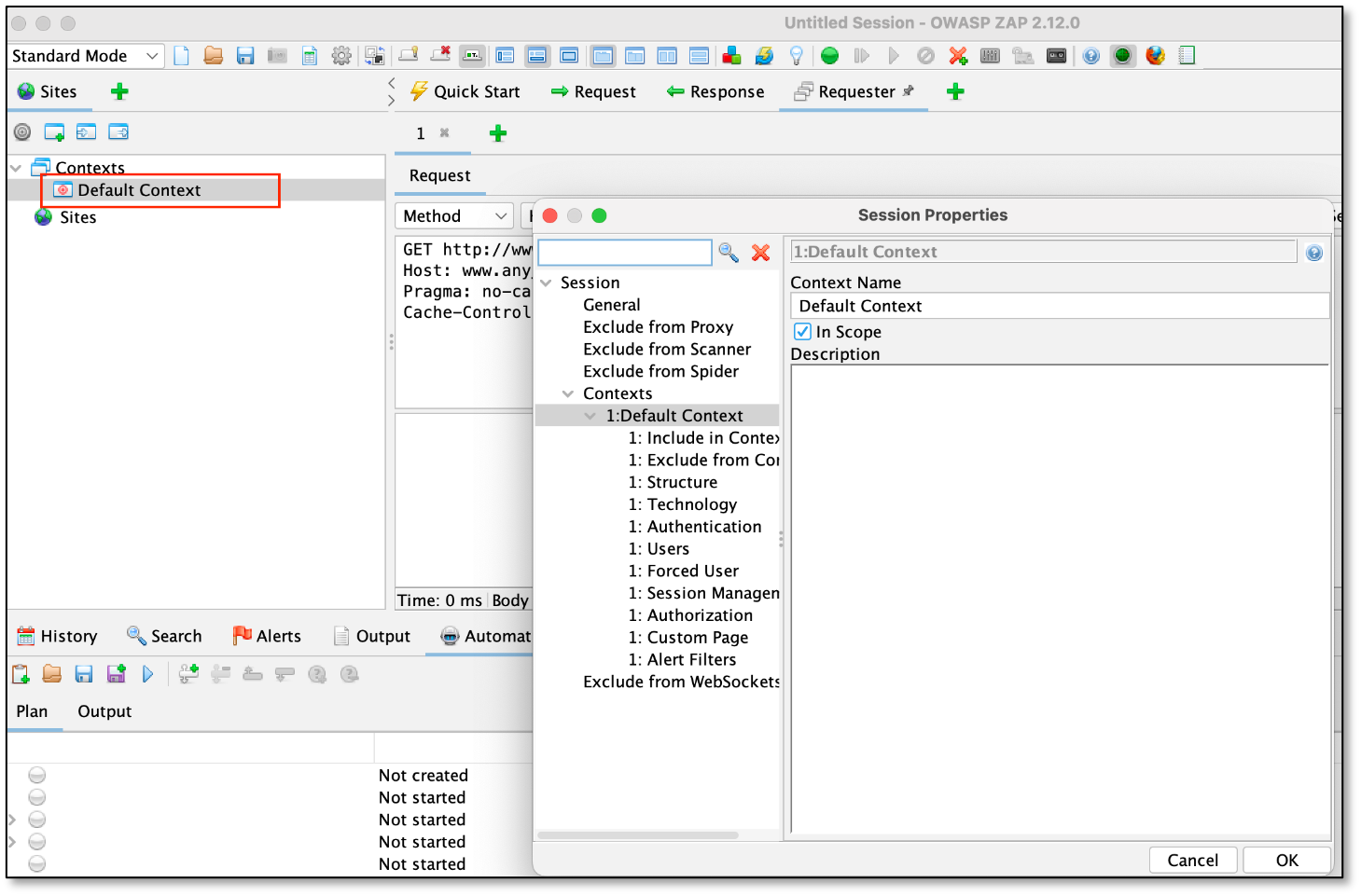Screen dimensions: 1361x896
Task: Click the OK button
Action: click(1287, 861)
